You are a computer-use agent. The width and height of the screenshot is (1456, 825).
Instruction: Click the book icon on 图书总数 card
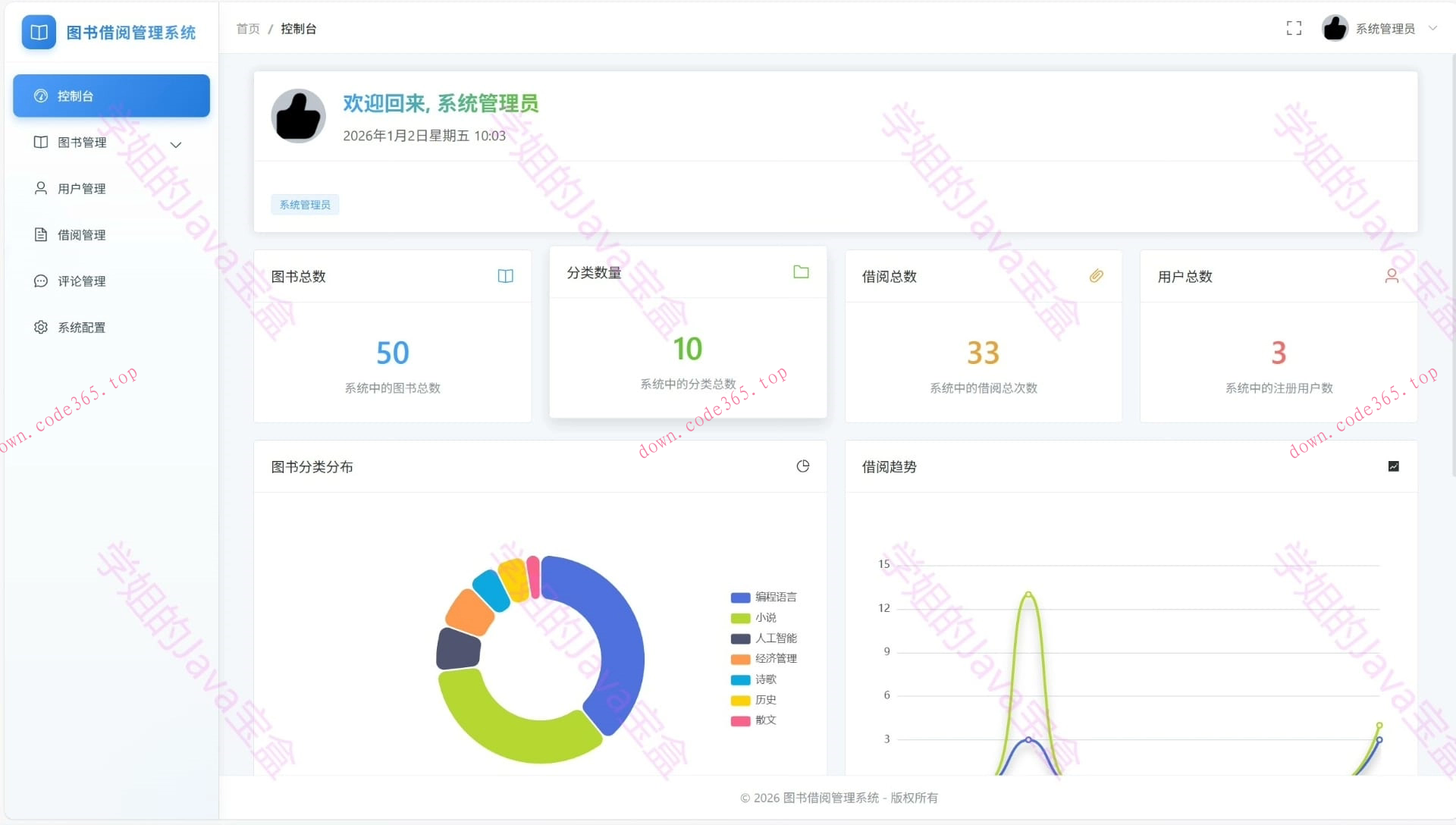pos(505,276)
